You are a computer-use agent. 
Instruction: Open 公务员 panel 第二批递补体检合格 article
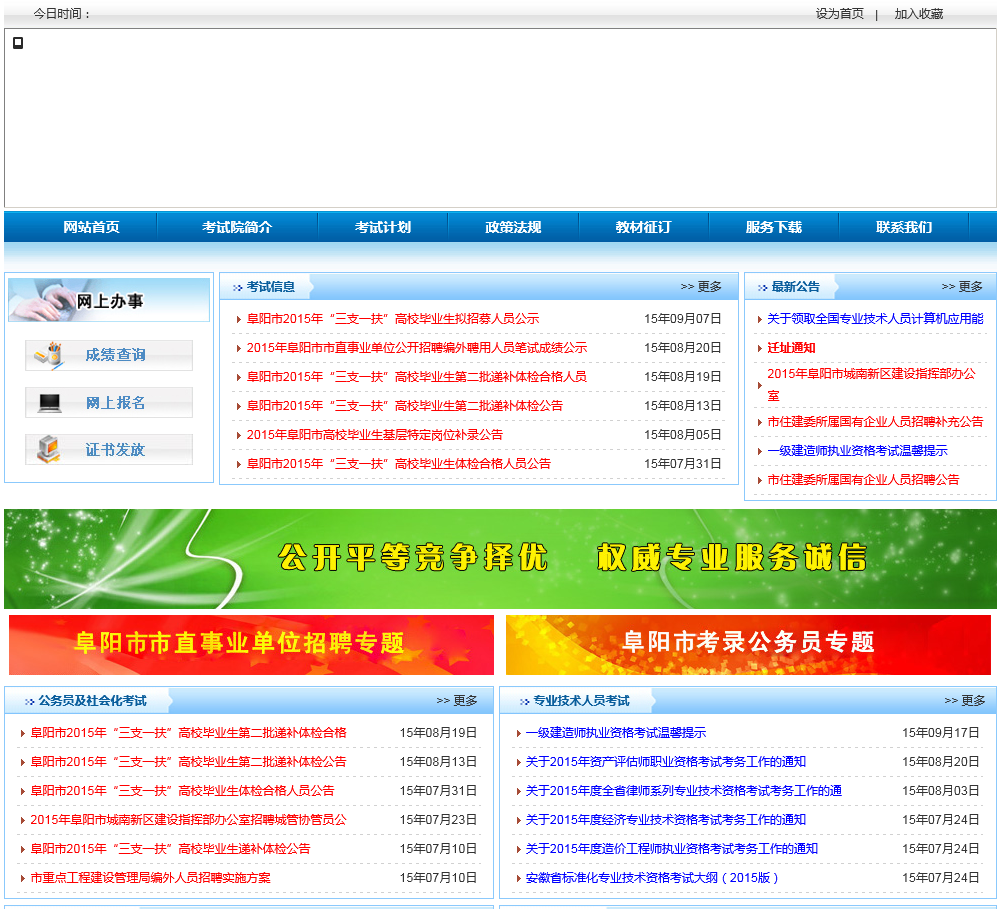pos(188,732)
